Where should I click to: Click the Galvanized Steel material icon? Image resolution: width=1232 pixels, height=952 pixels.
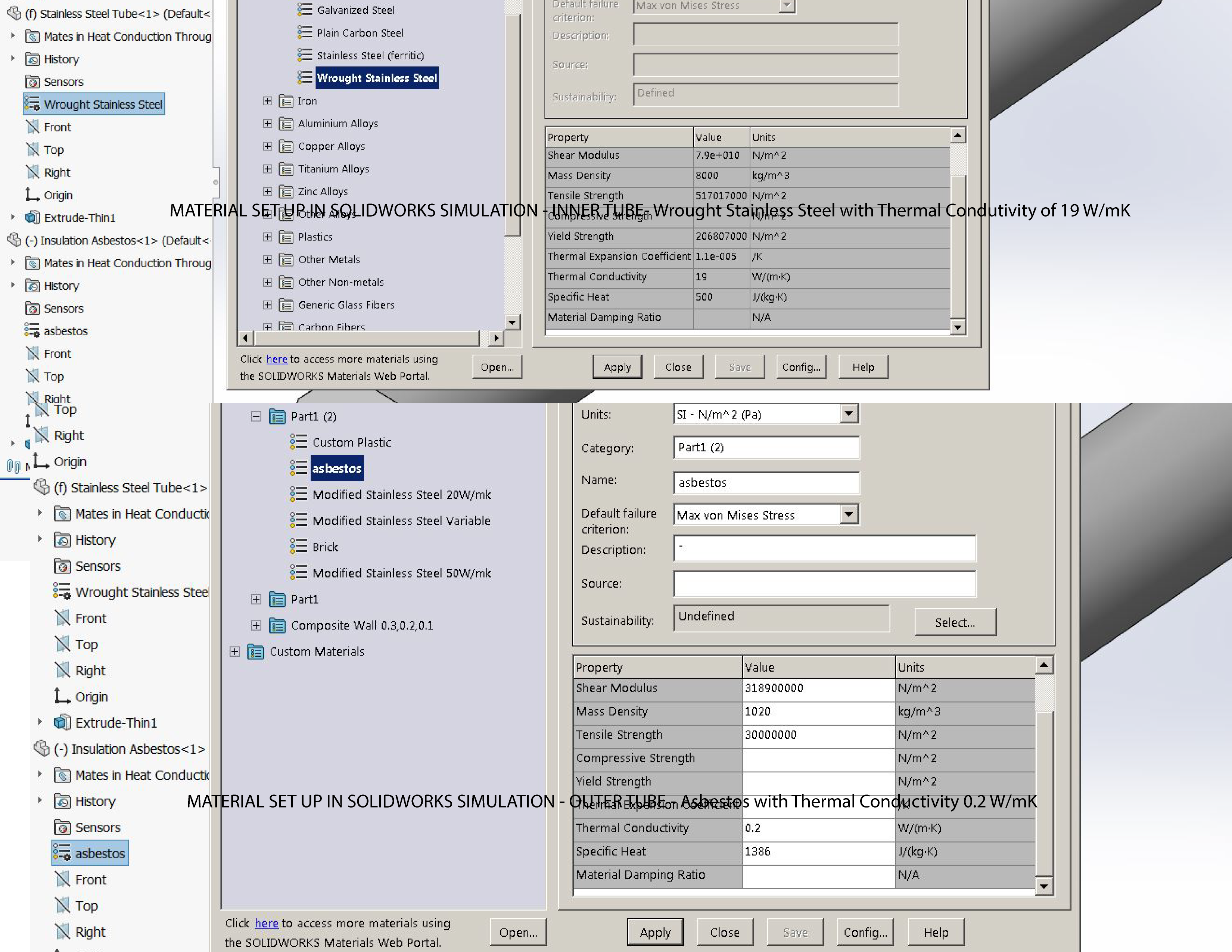pos(305,10)
